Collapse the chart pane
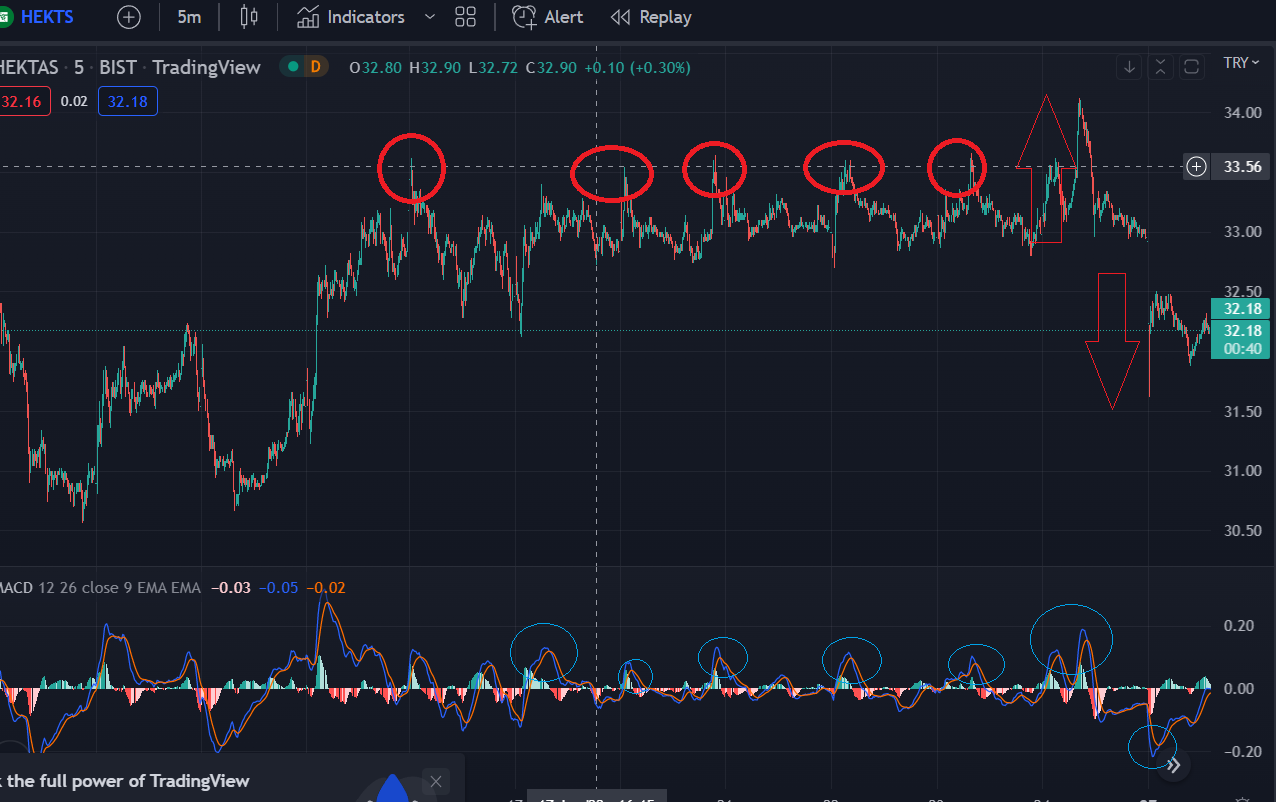This screenshot has width=1276, height=802. click(x=1160, y=67)
